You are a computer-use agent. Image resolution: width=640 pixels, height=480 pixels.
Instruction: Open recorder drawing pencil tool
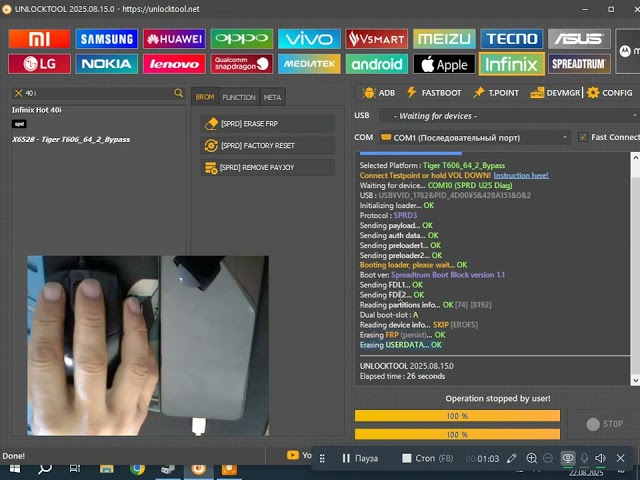click(511, 458)
